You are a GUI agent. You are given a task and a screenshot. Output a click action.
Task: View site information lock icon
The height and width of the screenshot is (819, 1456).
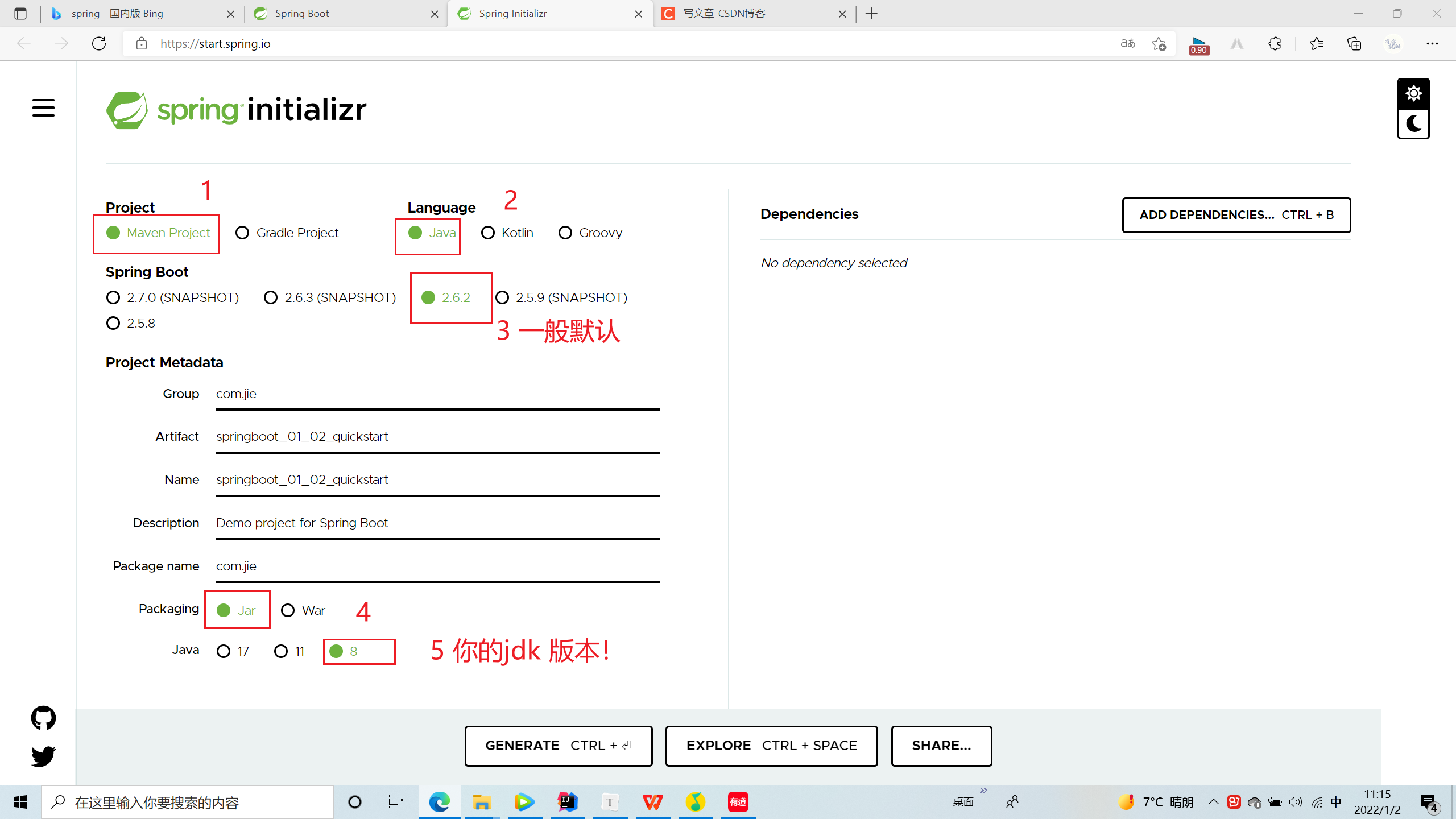coord(142,44)
